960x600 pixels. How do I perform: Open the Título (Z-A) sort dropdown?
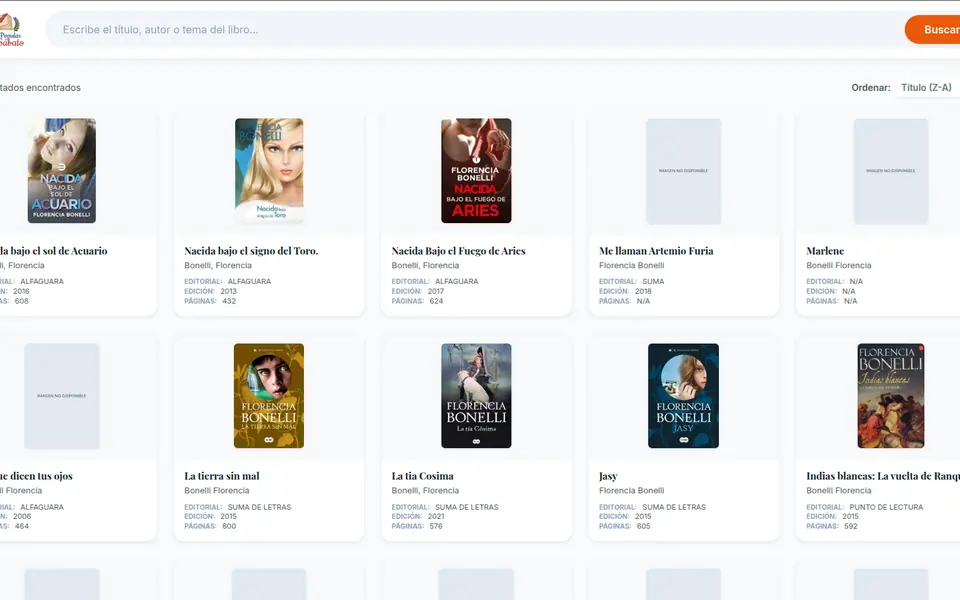click(928, 88)
